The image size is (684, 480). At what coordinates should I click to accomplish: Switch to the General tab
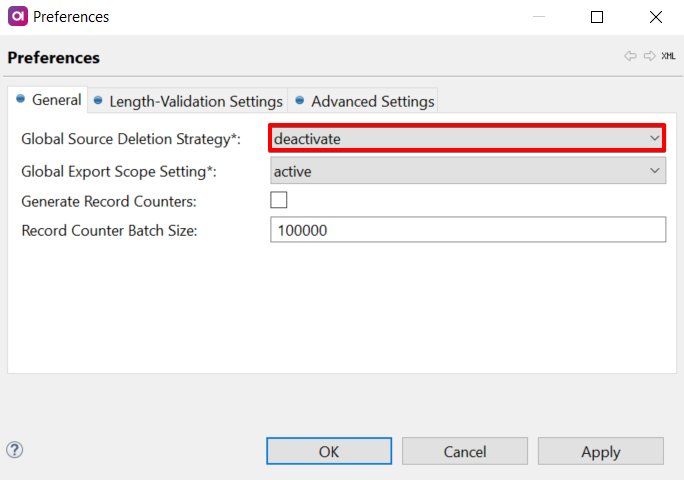(x=49, y=100)
